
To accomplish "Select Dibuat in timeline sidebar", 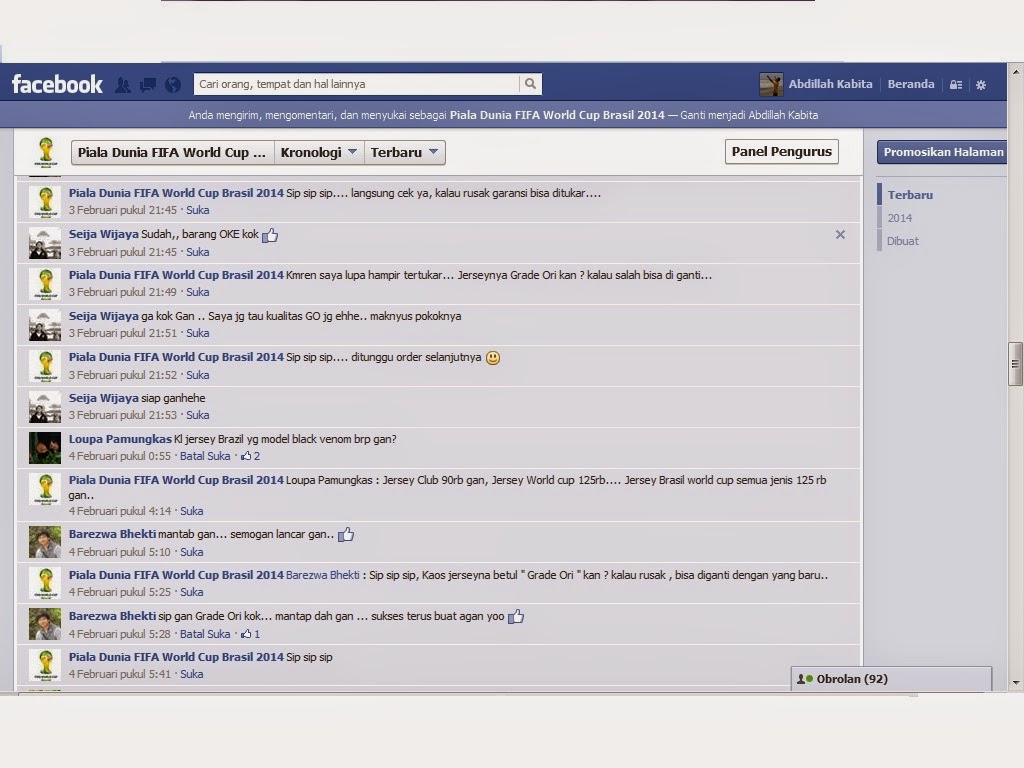I will (903, 241).
